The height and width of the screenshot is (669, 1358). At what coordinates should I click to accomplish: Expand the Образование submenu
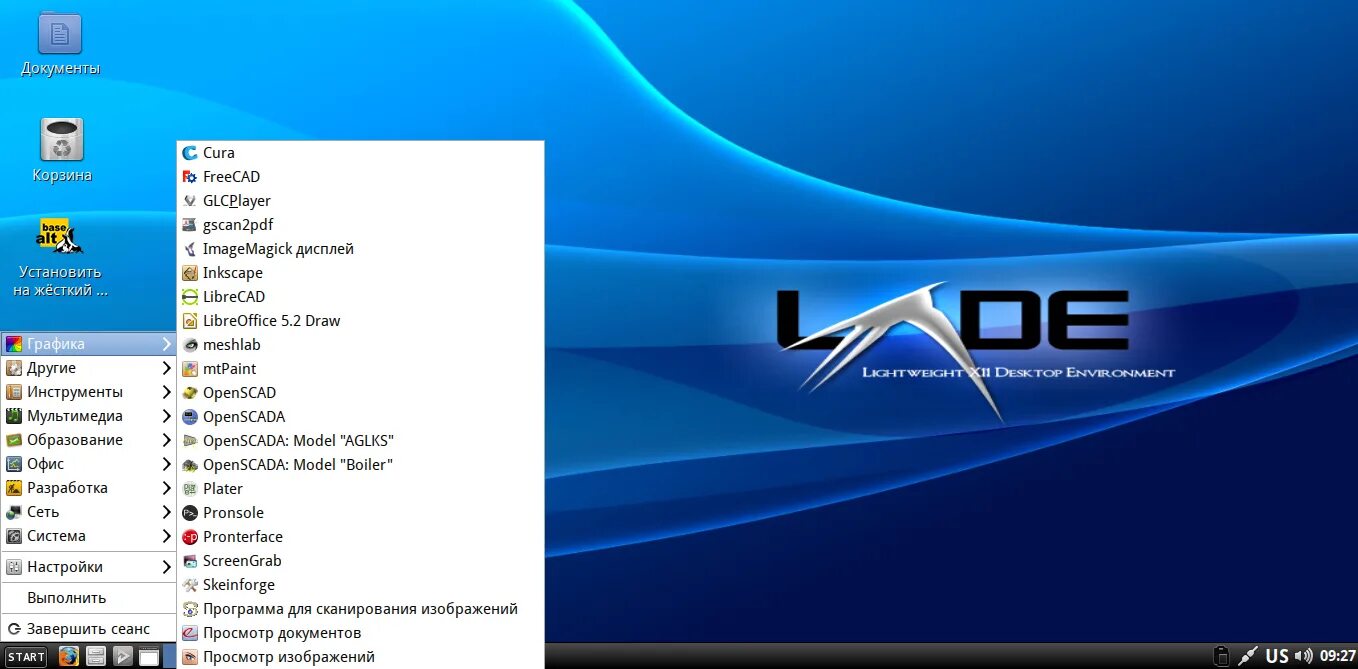tap(88, 440)
